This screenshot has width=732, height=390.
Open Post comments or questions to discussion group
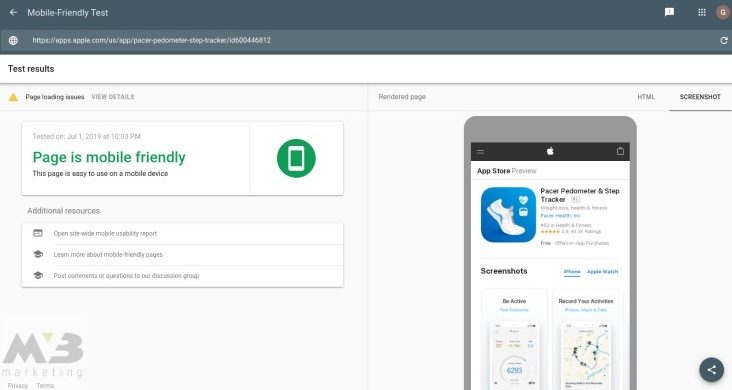(183, 276)
